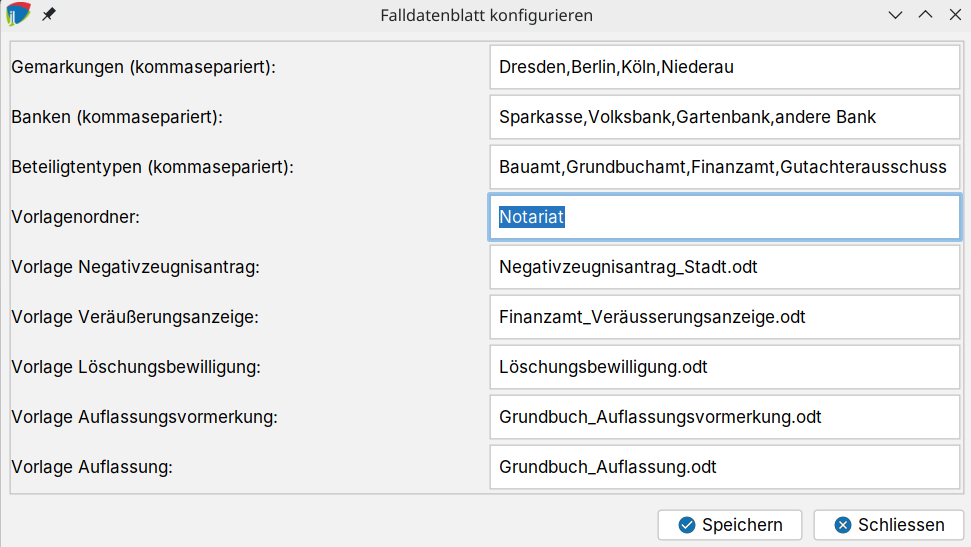Click the application logo icon in title bar
This screenshot has width=971, height=547.
tap(18, 14)
